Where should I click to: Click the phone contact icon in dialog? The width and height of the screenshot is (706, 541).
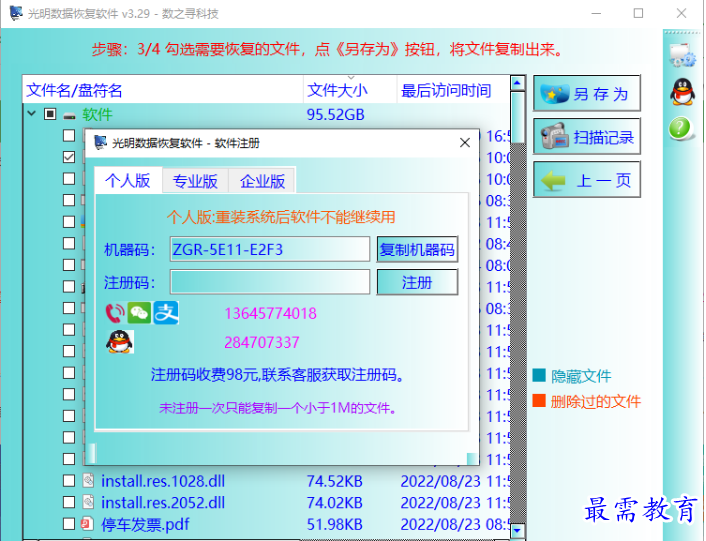115,313
